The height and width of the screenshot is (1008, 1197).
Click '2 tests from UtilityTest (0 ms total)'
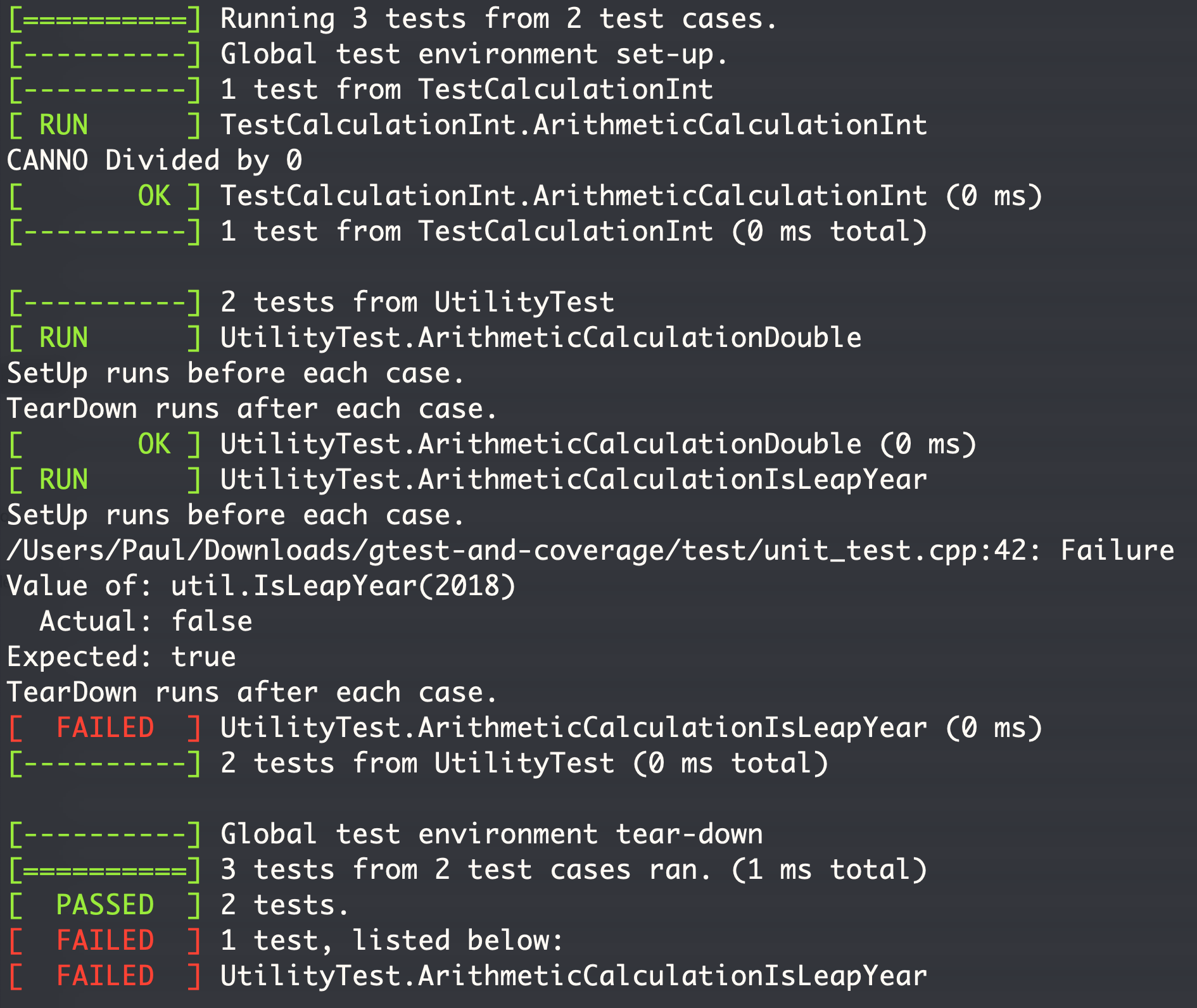[x=524, y=763]
